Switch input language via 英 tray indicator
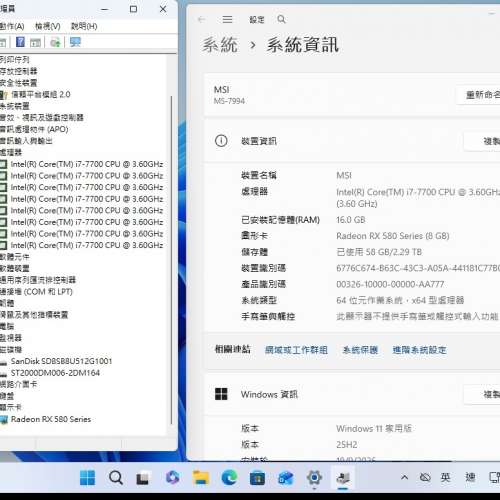Image resolution: width=500 pixels, height=500 pixels. [446, 478]
